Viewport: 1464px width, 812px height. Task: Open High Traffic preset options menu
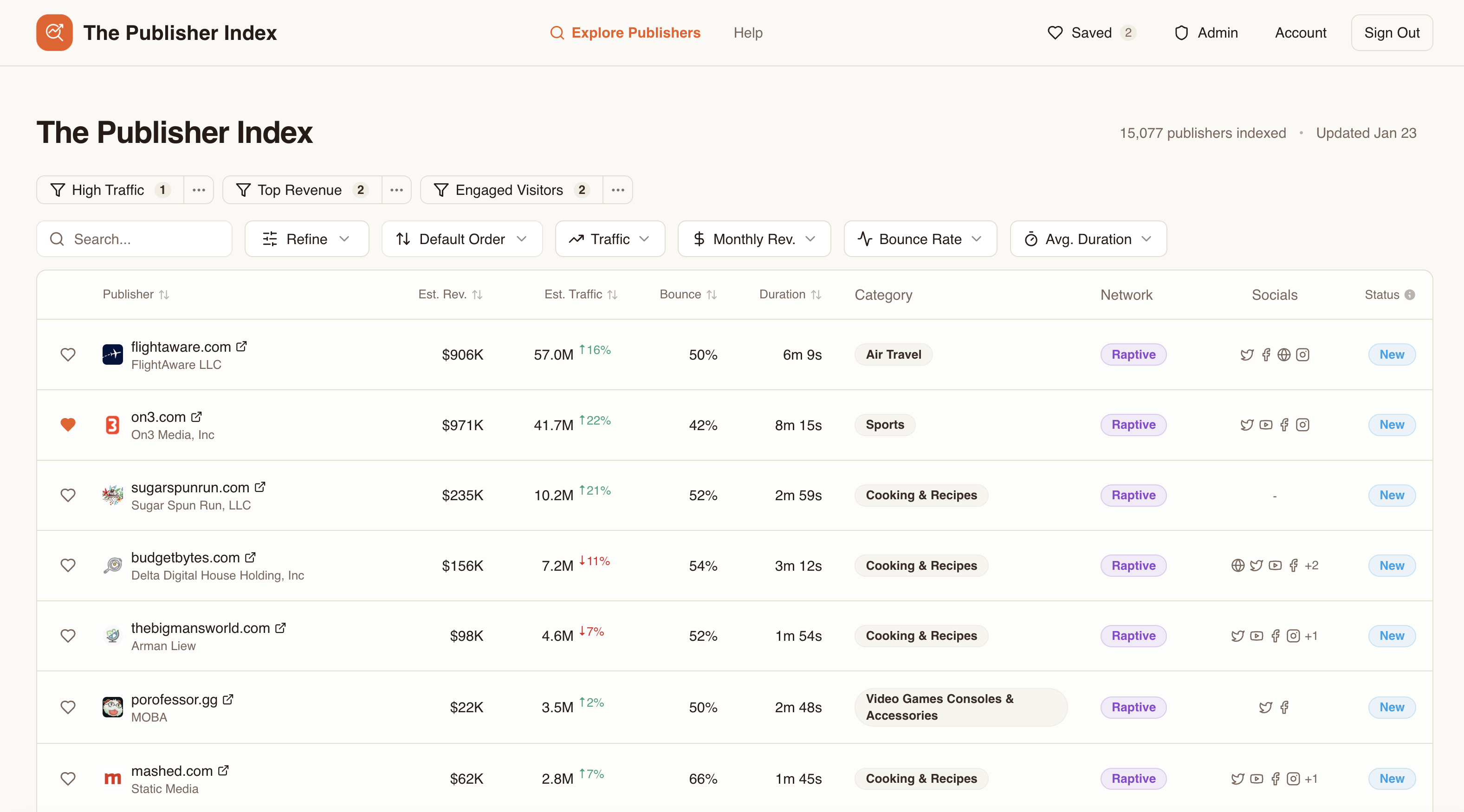pyautogui.click(x=199, y=190)
